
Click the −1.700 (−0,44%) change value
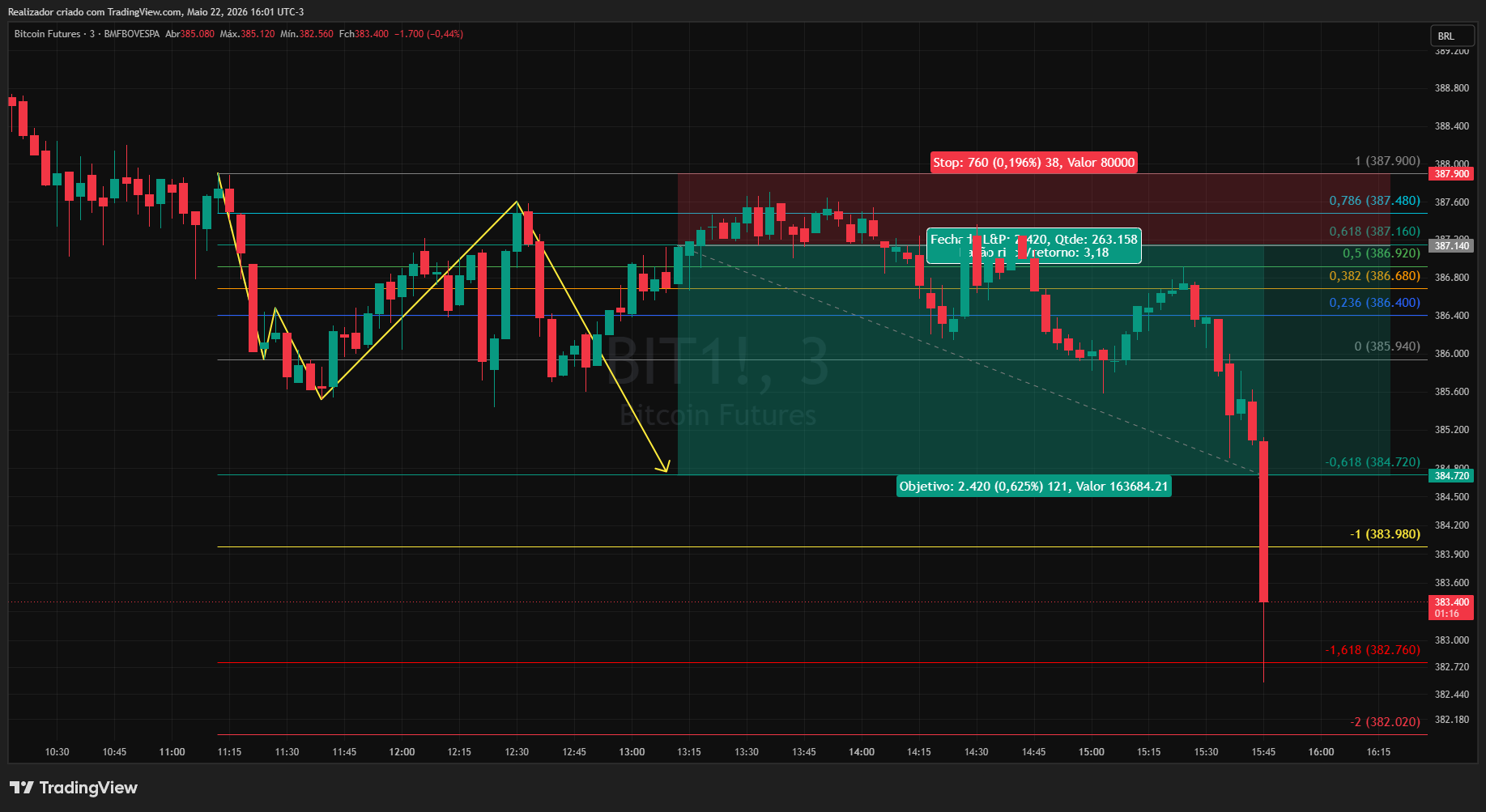tap(429, 34)
